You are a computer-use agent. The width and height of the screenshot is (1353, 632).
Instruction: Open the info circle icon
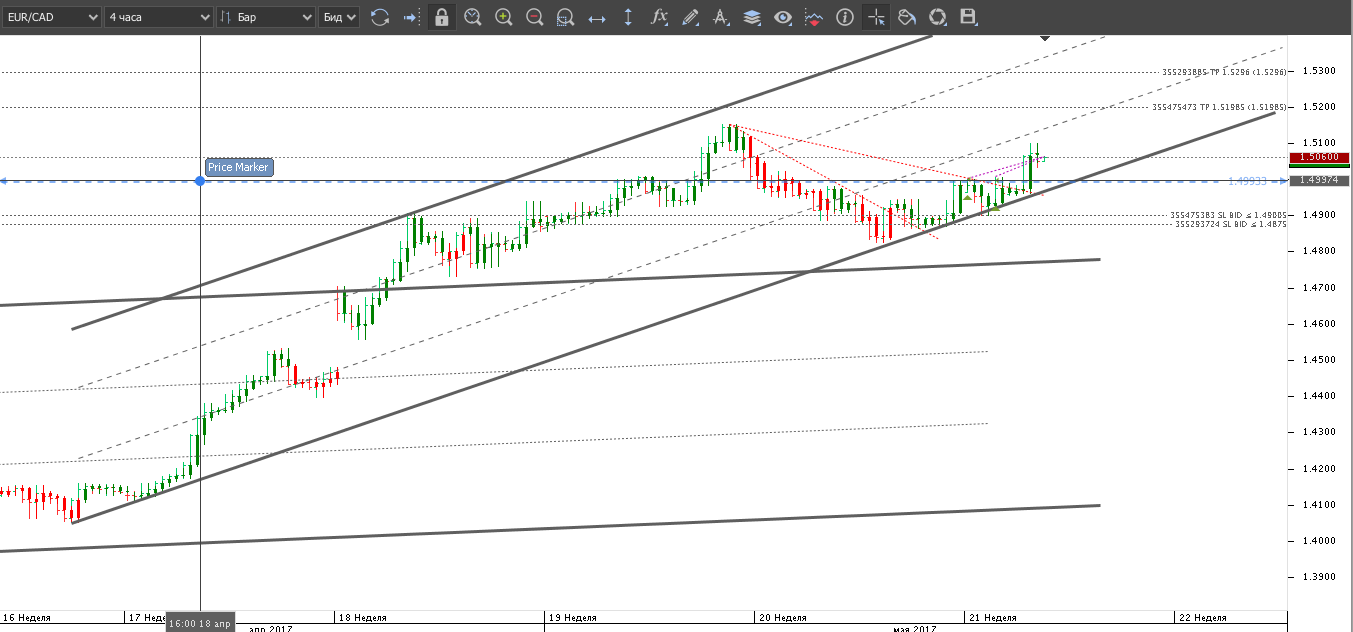(x=845, y=17)
